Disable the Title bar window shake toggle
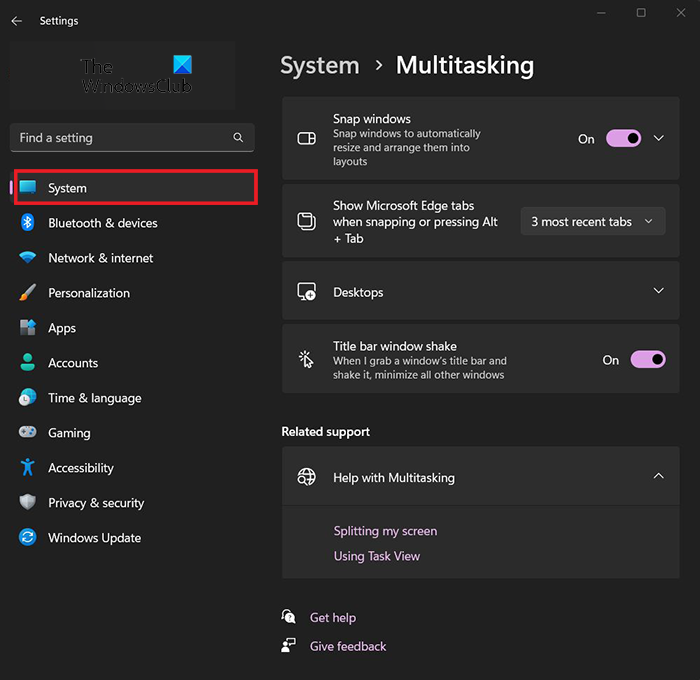The width and height of the screenshot is (700, 680). click(648, 359)
